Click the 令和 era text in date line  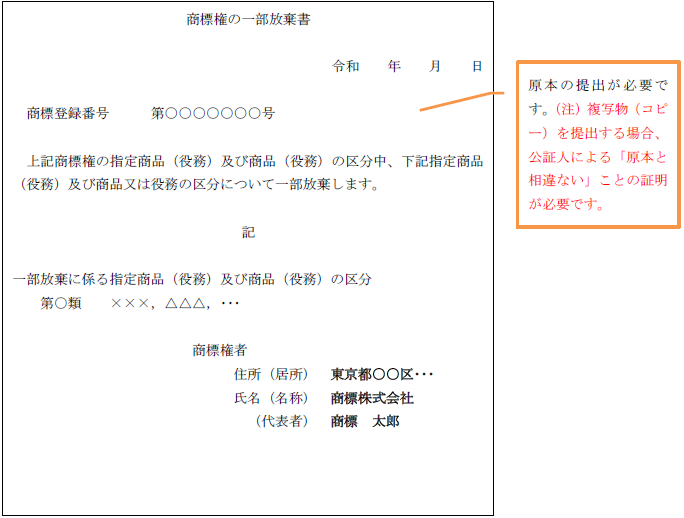pos(346,66)
